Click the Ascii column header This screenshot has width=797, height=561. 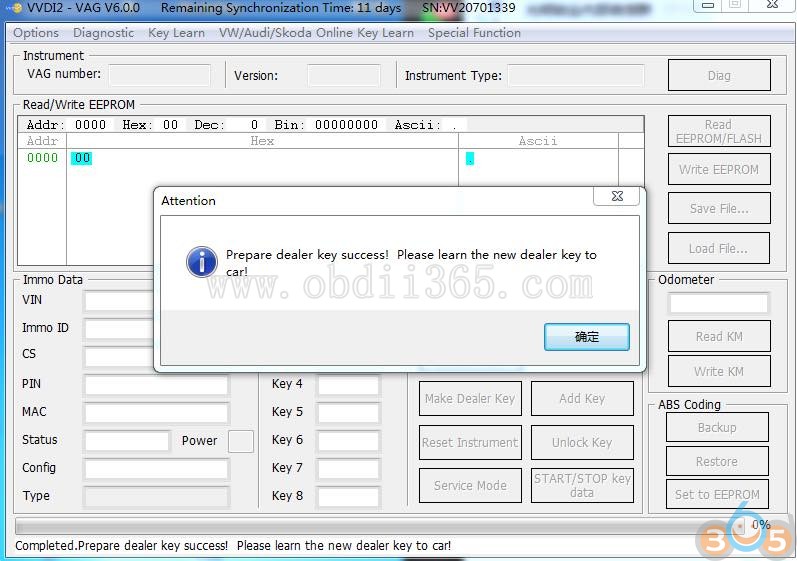pyautogui.click(x=538, y=141)
